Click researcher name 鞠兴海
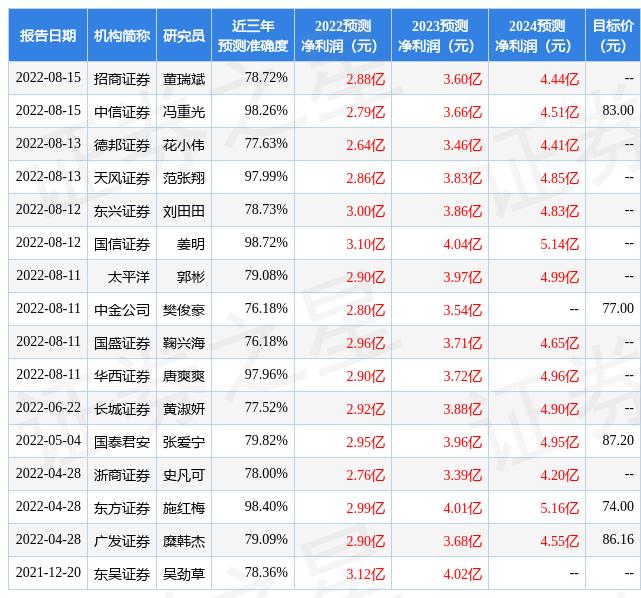The height and width of the screenshot is (598, 641). (184, 343)
